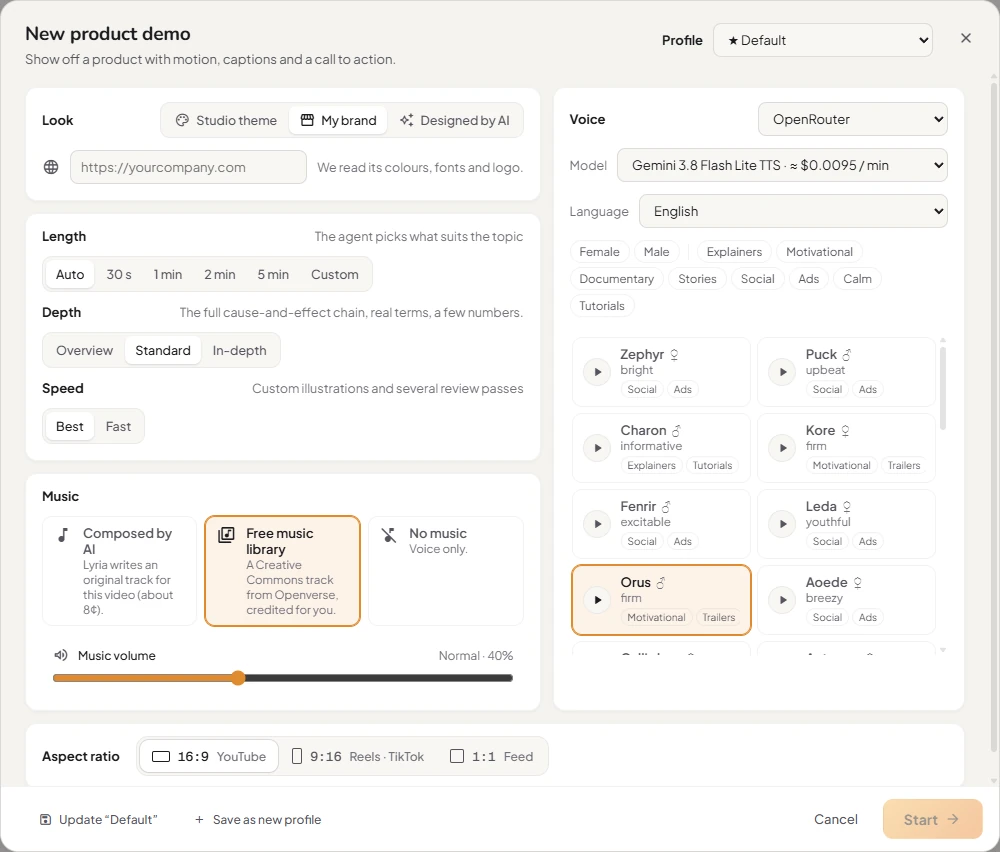
Task: Select the My brand look tab
Action: (338, 120)
